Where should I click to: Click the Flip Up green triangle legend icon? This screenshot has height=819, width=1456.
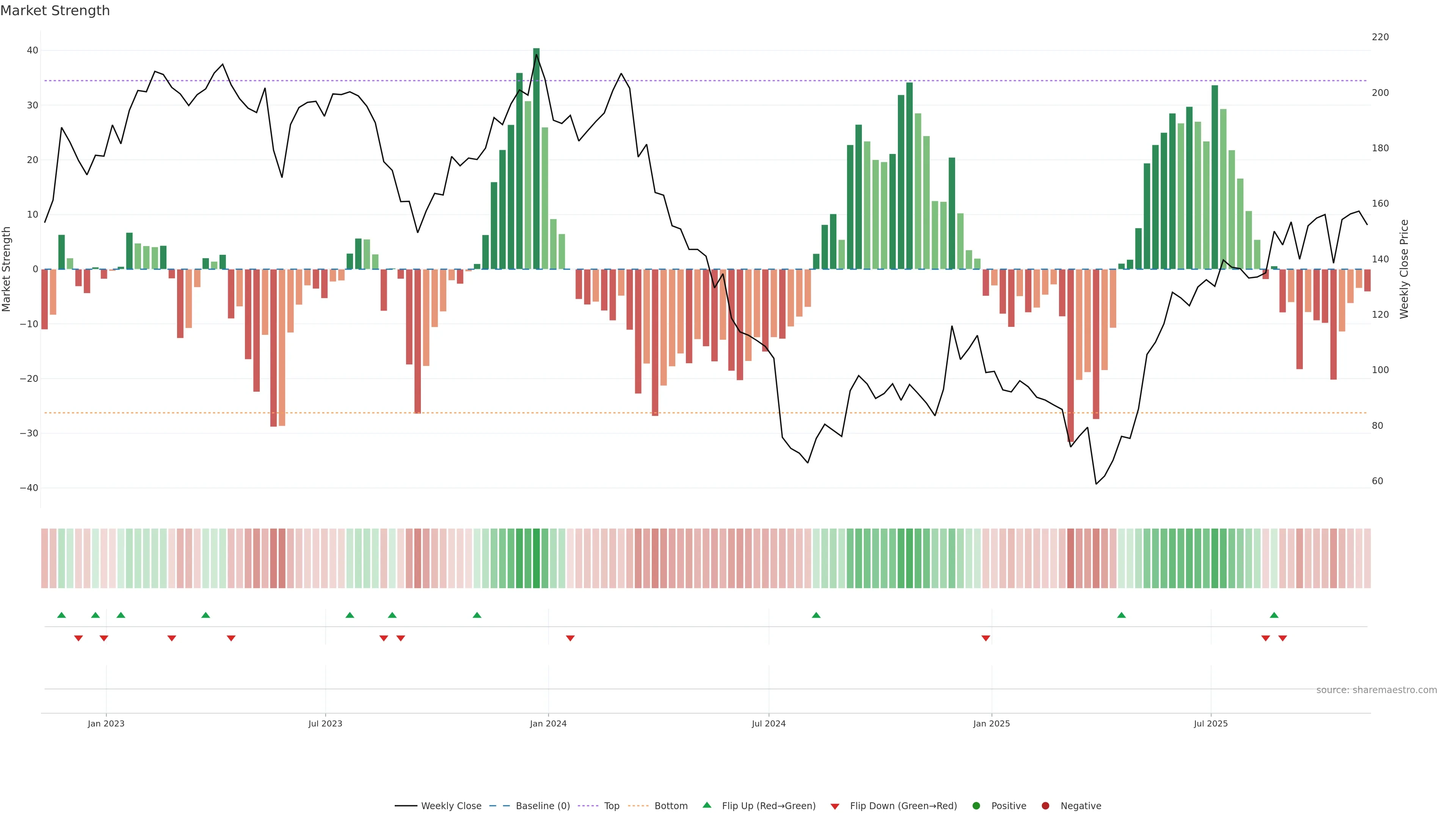[x=706, y=805]
